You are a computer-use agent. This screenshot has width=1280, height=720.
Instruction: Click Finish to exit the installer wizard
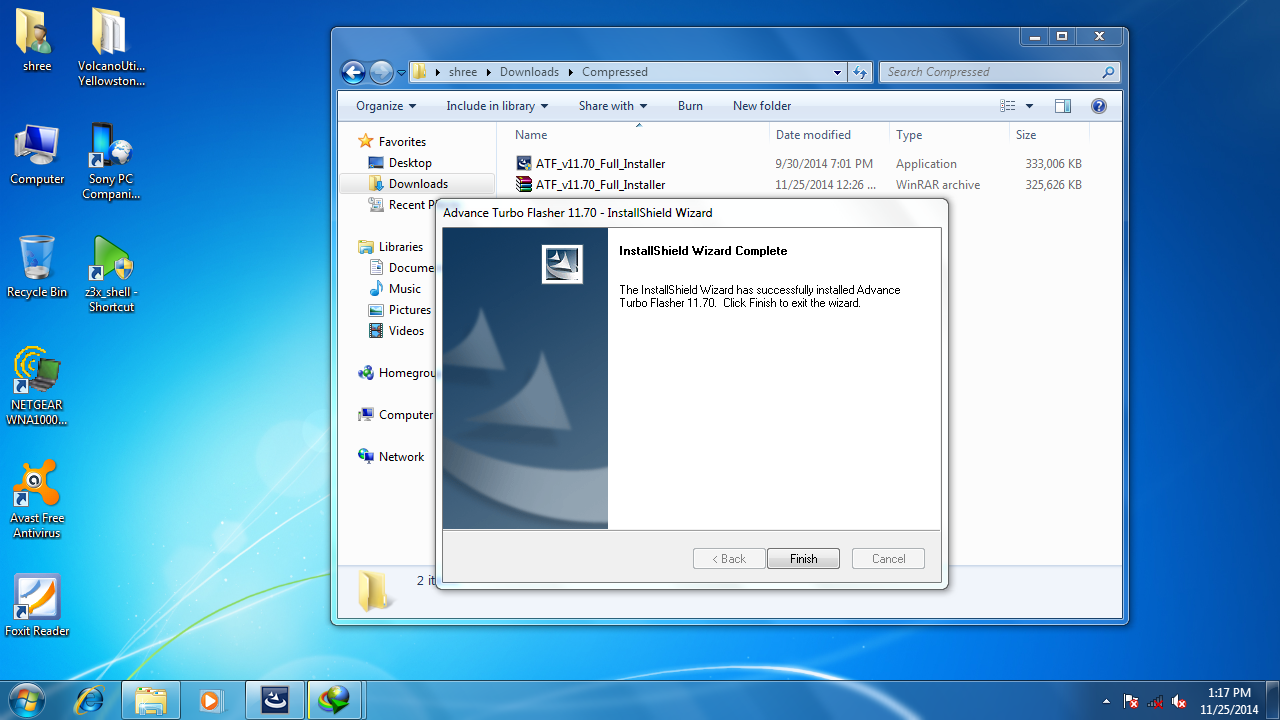(x=803, y=559)
